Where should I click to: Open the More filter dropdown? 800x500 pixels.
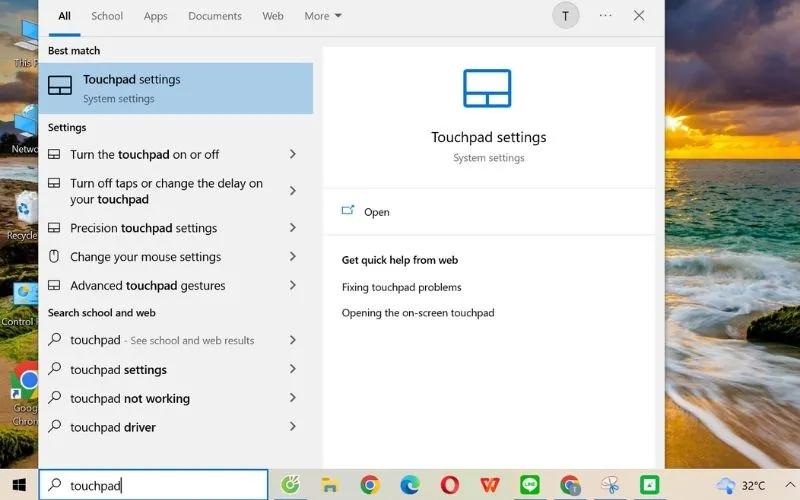point(323,16)
